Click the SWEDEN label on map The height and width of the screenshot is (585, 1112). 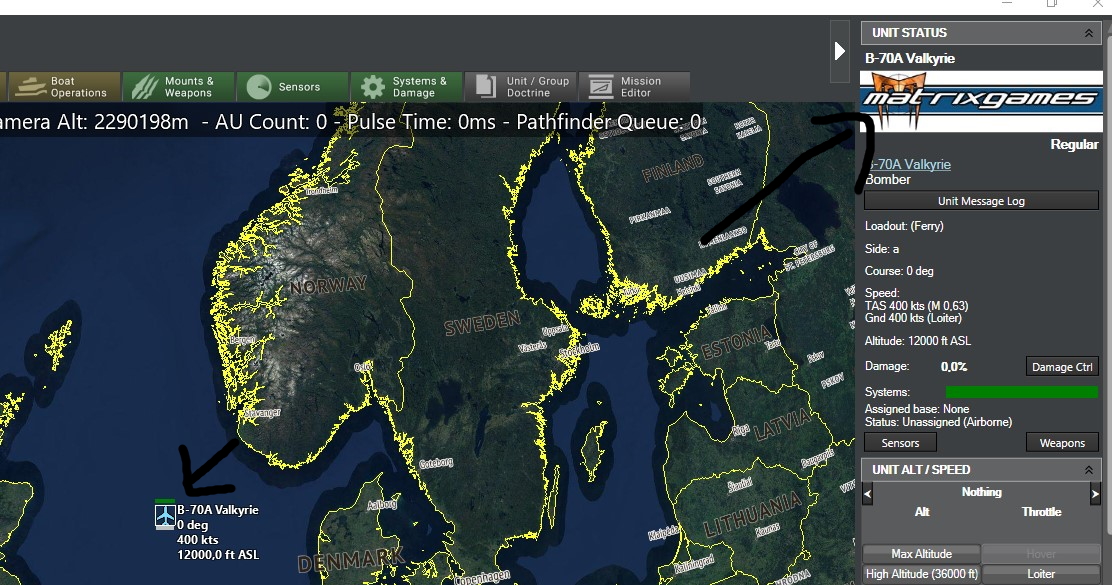point(482,323)
